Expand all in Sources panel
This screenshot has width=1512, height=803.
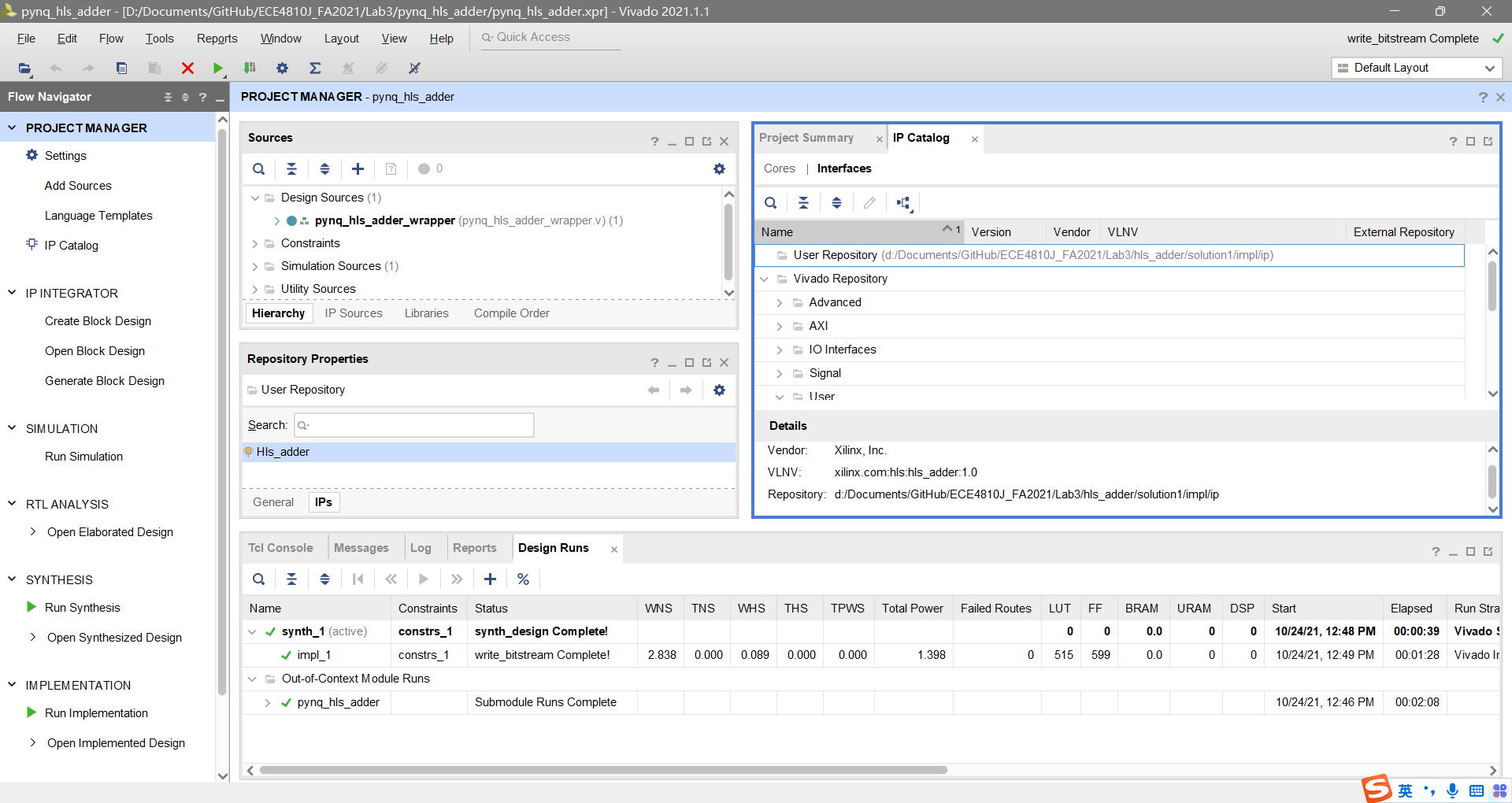pyautogui.click(x=324, y=168)
